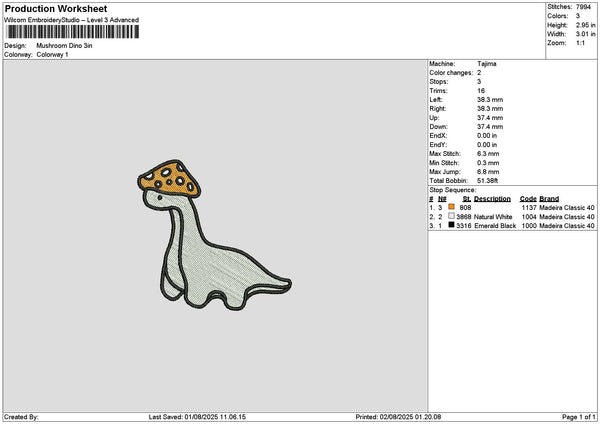This screenshot has height=424, width=600.
Task: Click the 'Created By:' footer label
Action: click(x=21, y=417)
